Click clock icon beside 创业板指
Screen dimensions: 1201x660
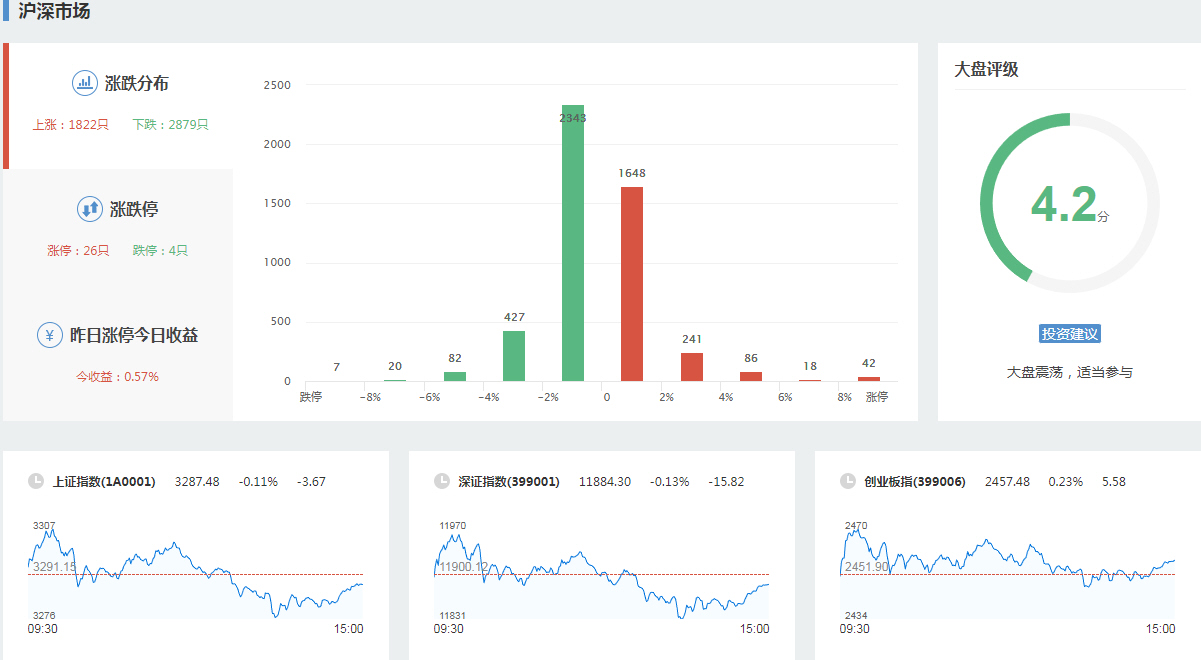[848, 481]
